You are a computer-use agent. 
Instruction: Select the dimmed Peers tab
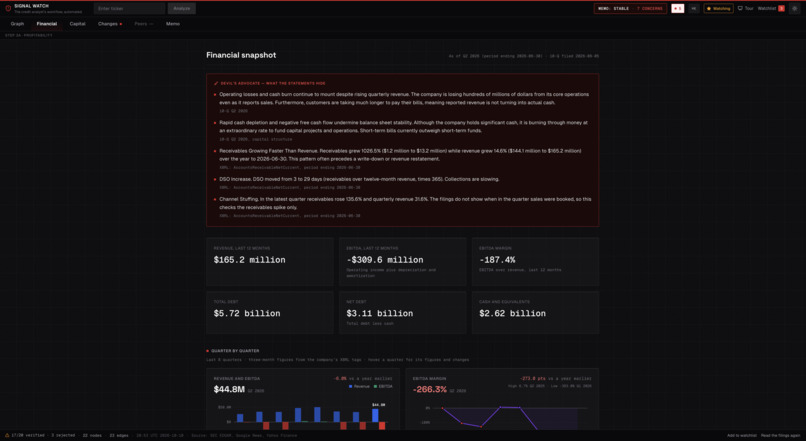tap(143, 24)
